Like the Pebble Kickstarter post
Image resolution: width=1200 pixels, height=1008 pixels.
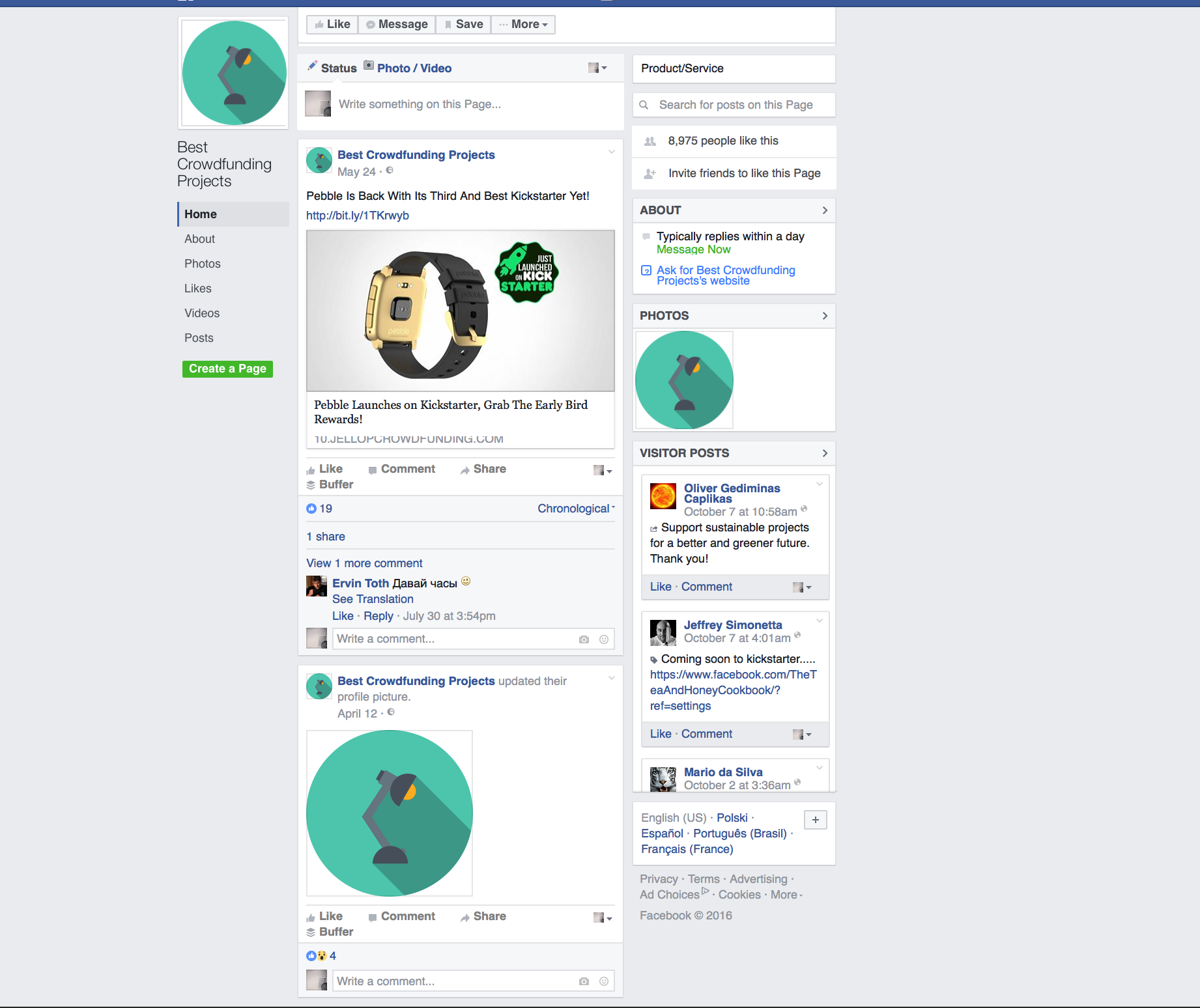324,469
